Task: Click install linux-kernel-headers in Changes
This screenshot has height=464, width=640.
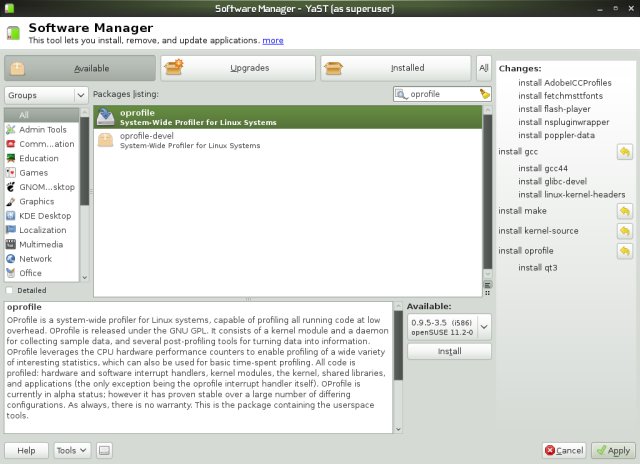Action: pyautogui.click(x=572, y=194)
